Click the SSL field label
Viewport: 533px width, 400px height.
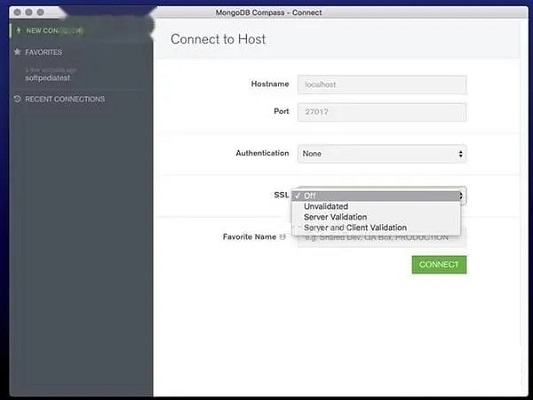[x=281, y=195]
